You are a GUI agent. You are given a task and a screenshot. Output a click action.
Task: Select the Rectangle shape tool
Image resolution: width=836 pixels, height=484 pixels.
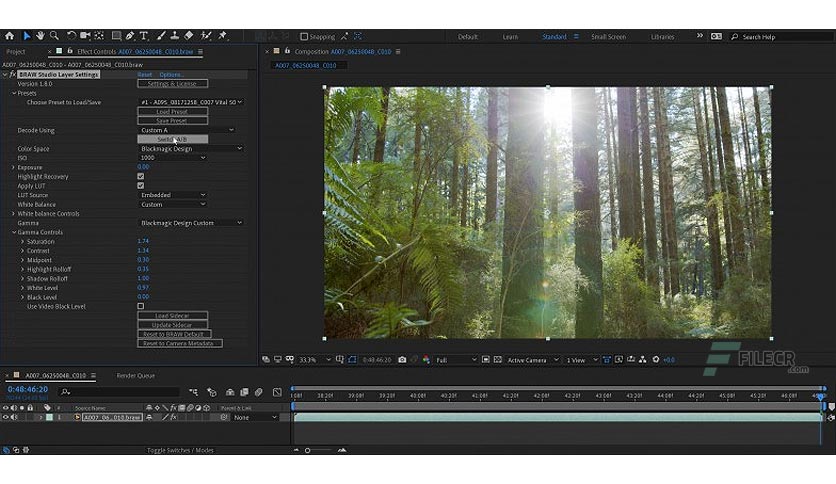[116, 36]
